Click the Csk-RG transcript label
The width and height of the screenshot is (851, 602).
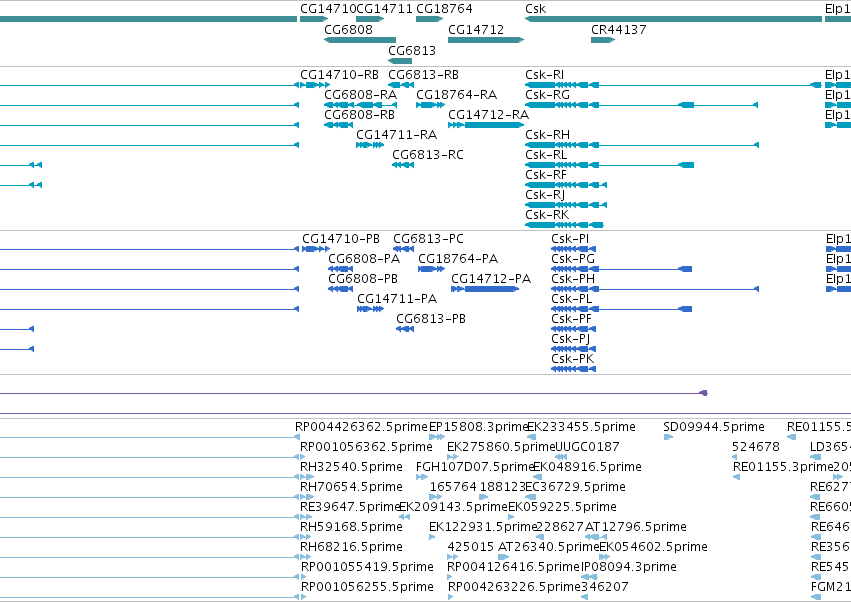click(547, 94)
